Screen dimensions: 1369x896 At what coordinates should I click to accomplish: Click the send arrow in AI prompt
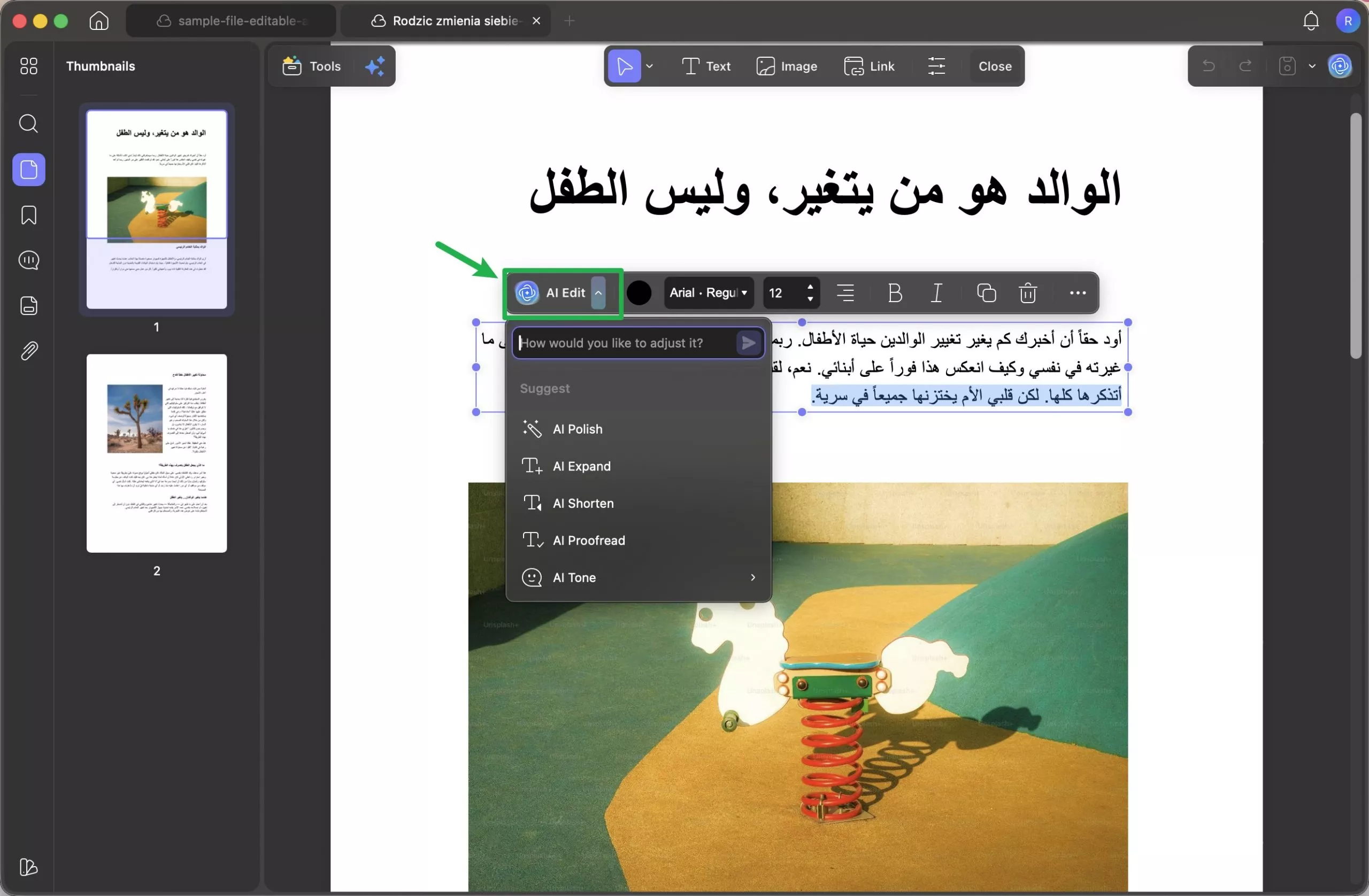[748, 343]
